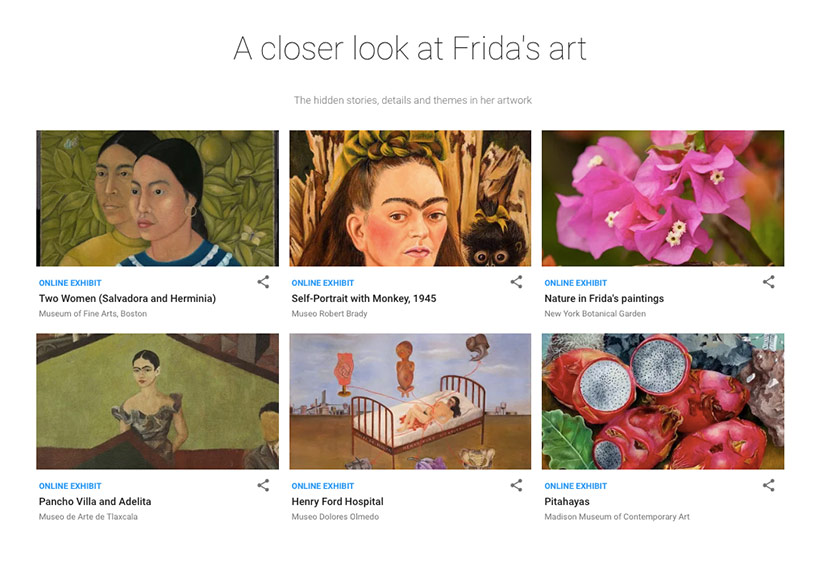Click the share icon for Nature in Frida's paintings
The height and width of the screenshot is (586, 835).
click(x=768, y=282)
